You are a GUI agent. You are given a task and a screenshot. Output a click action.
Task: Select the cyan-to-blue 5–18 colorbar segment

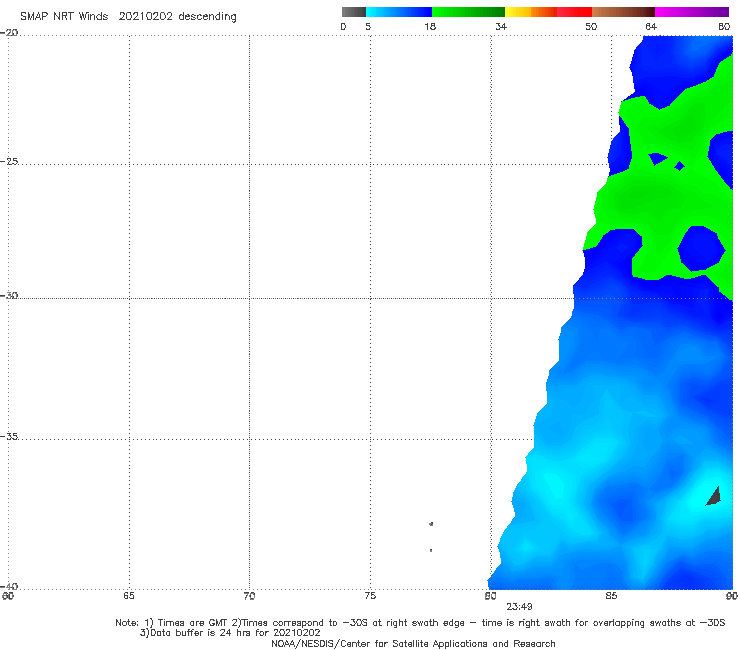click(x=399, y=12)
